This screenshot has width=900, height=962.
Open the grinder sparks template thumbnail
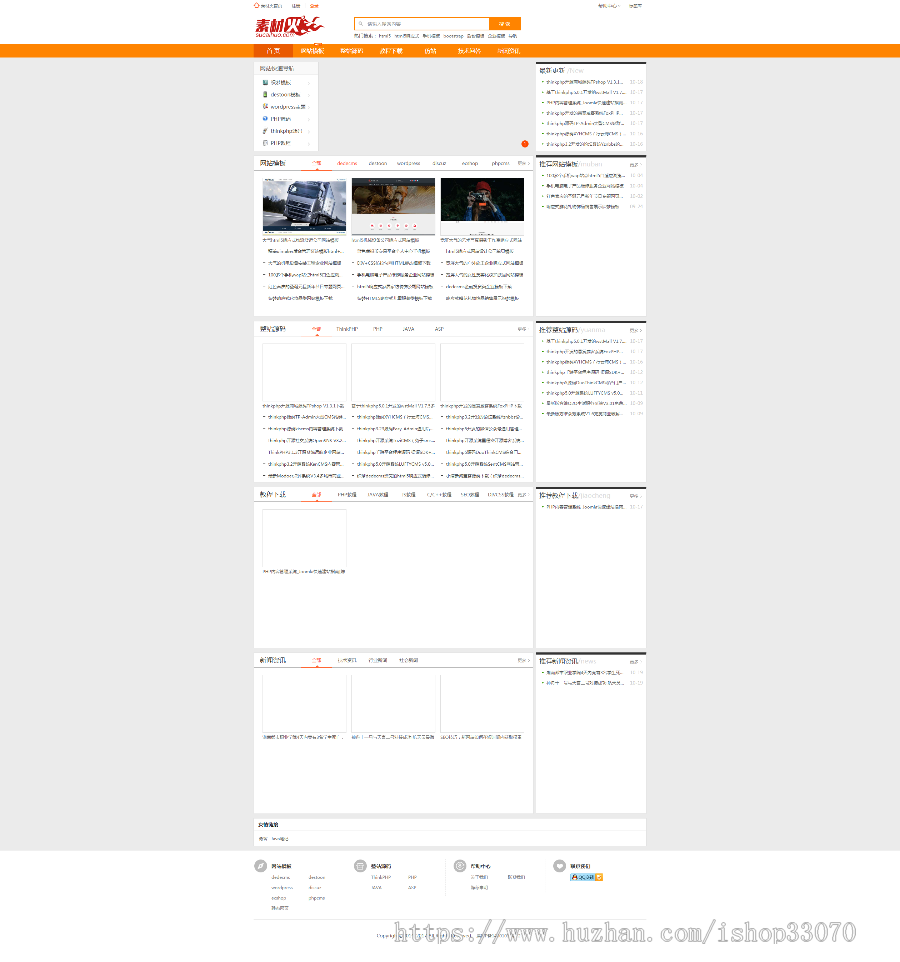393,206
